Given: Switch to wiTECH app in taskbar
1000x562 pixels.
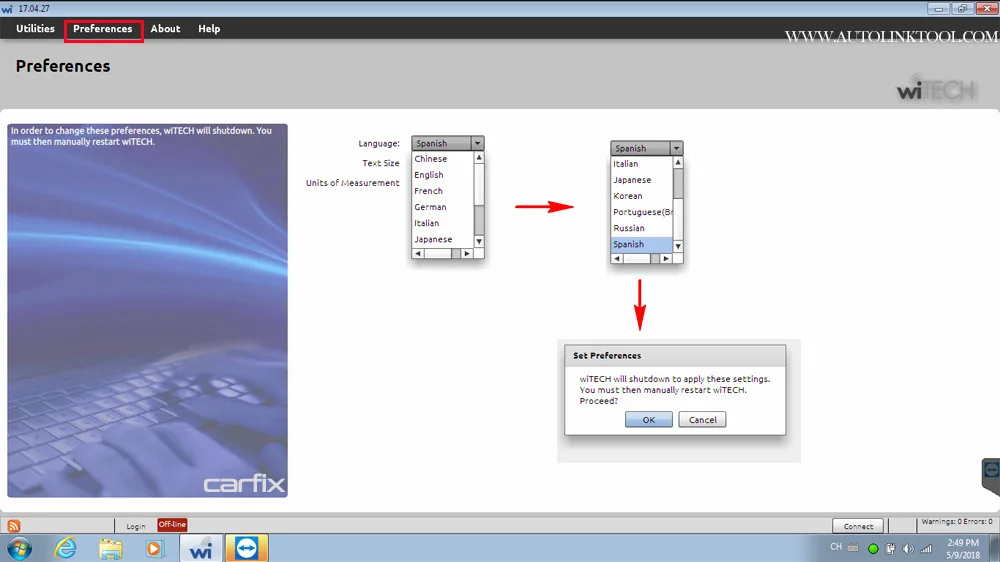Looking at the screenshot, I should 201,548.
